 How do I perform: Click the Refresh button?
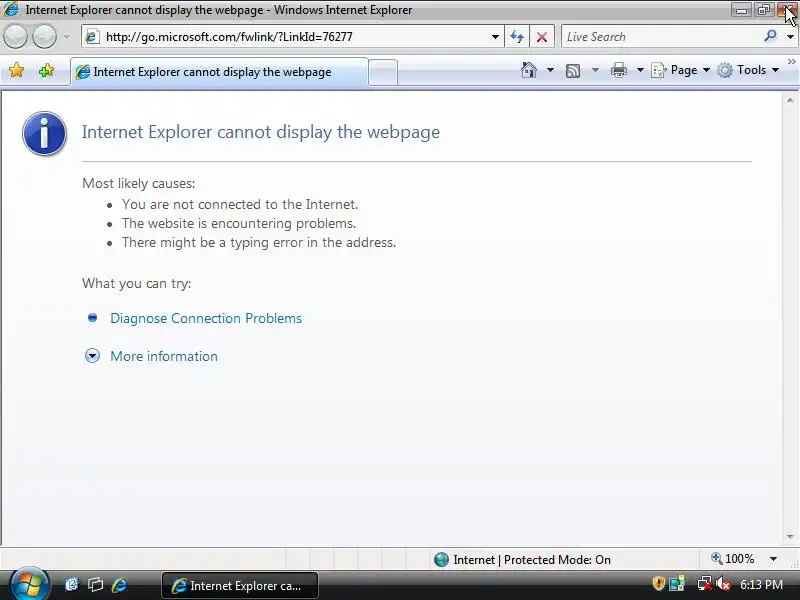pos(517,37)
